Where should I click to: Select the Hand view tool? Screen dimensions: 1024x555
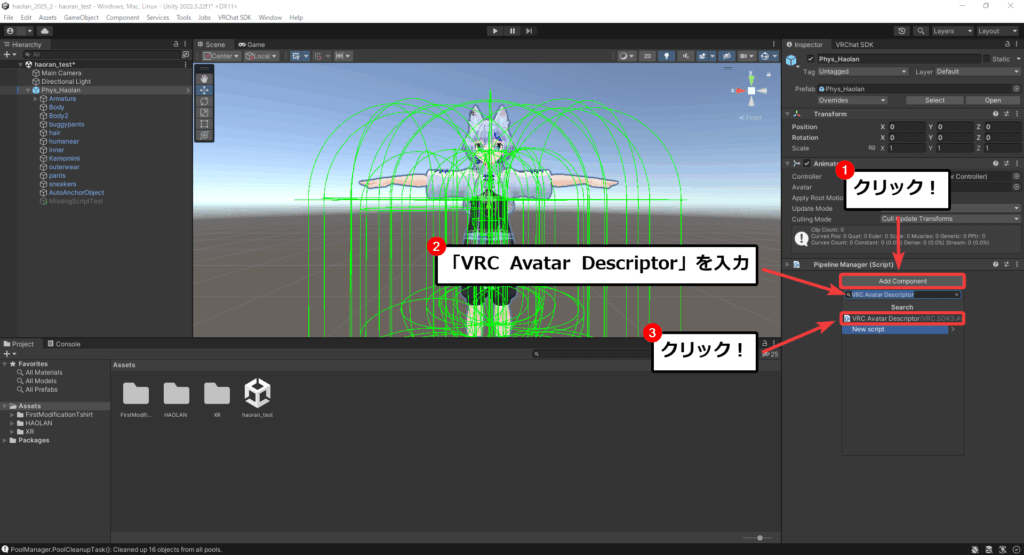point(204,79)
